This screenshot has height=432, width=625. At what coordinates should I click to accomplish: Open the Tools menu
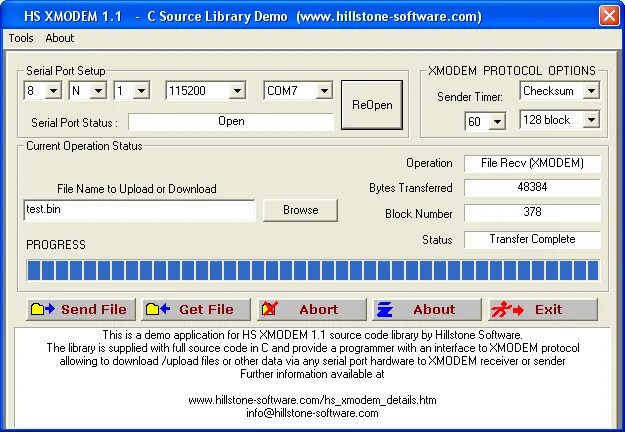coord(21,38)
